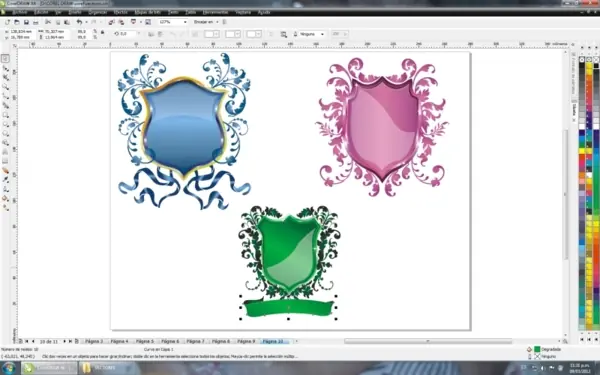Viewport: 600px width, 375px height.
Task: Select the Crop tool
Action: 5,77
